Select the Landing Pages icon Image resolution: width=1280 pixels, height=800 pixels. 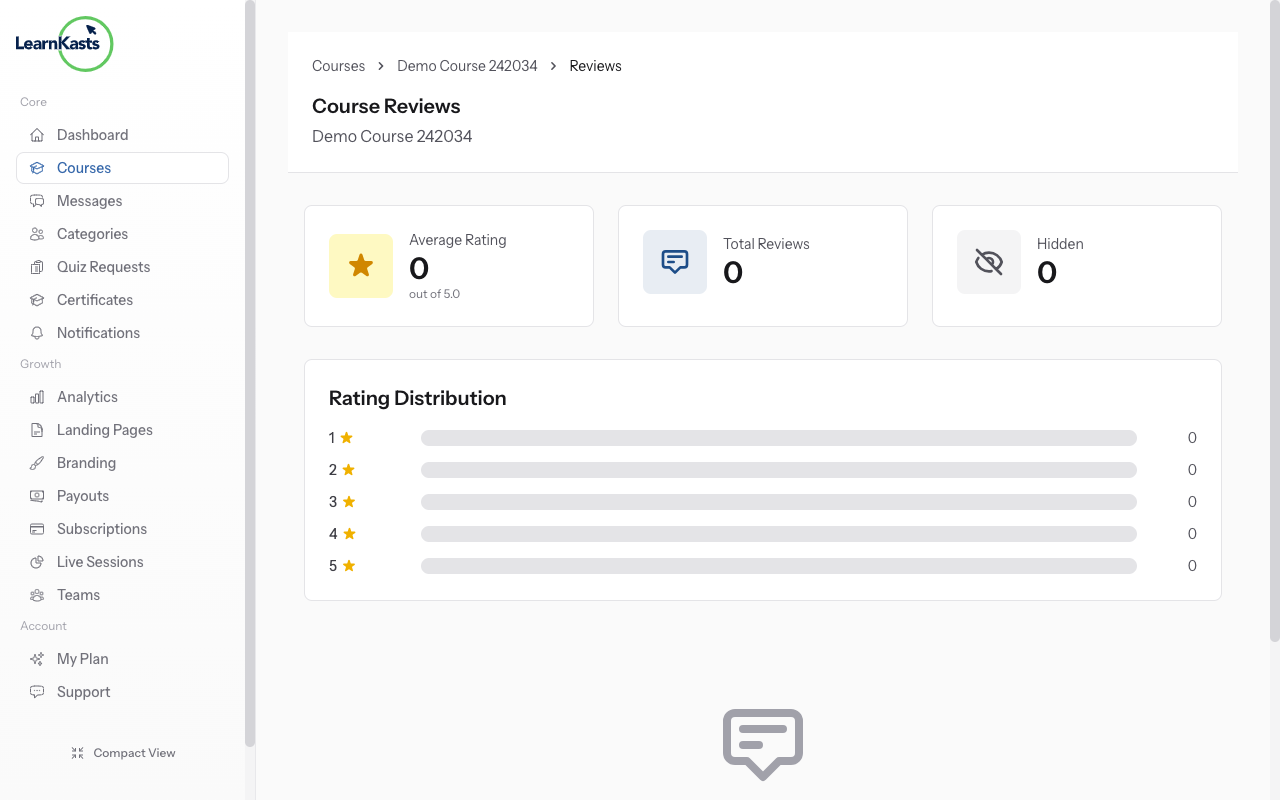coord(37,429)
